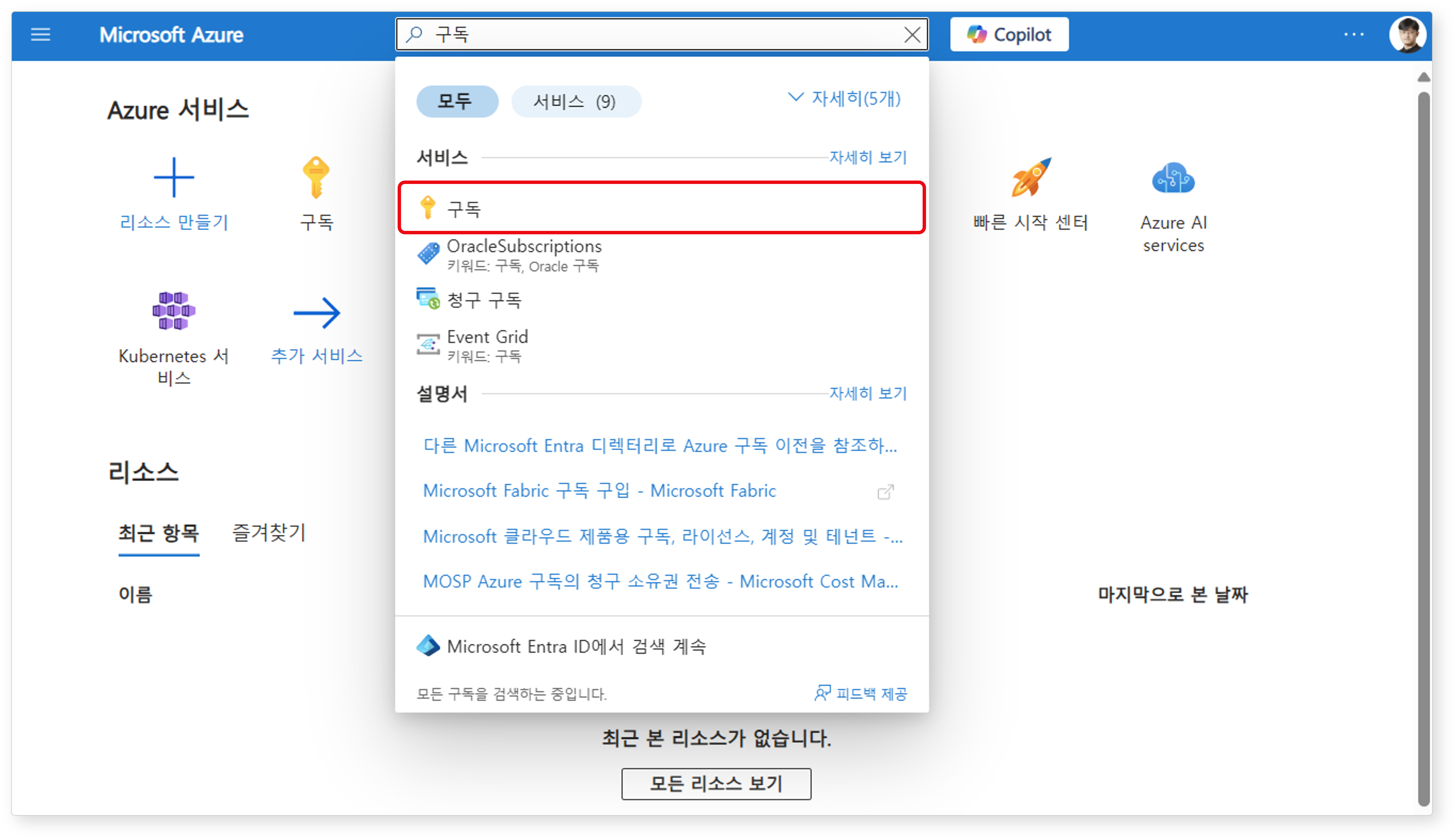Click the Microsoft Azure home title
1456x839 pixels.
point(171,34)
